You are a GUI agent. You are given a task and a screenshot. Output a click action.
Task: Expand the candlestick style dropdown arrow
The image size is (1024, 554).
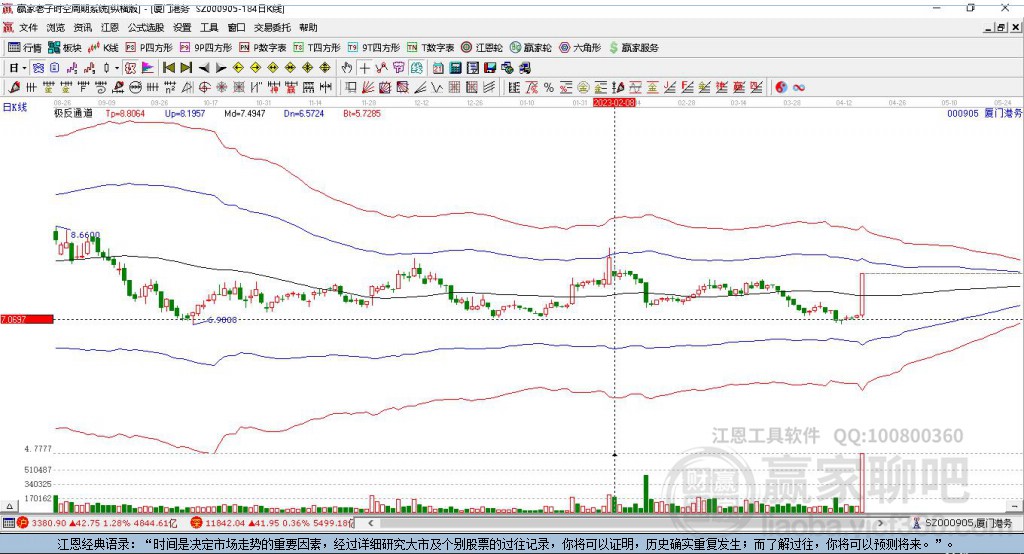click(117, 68)
